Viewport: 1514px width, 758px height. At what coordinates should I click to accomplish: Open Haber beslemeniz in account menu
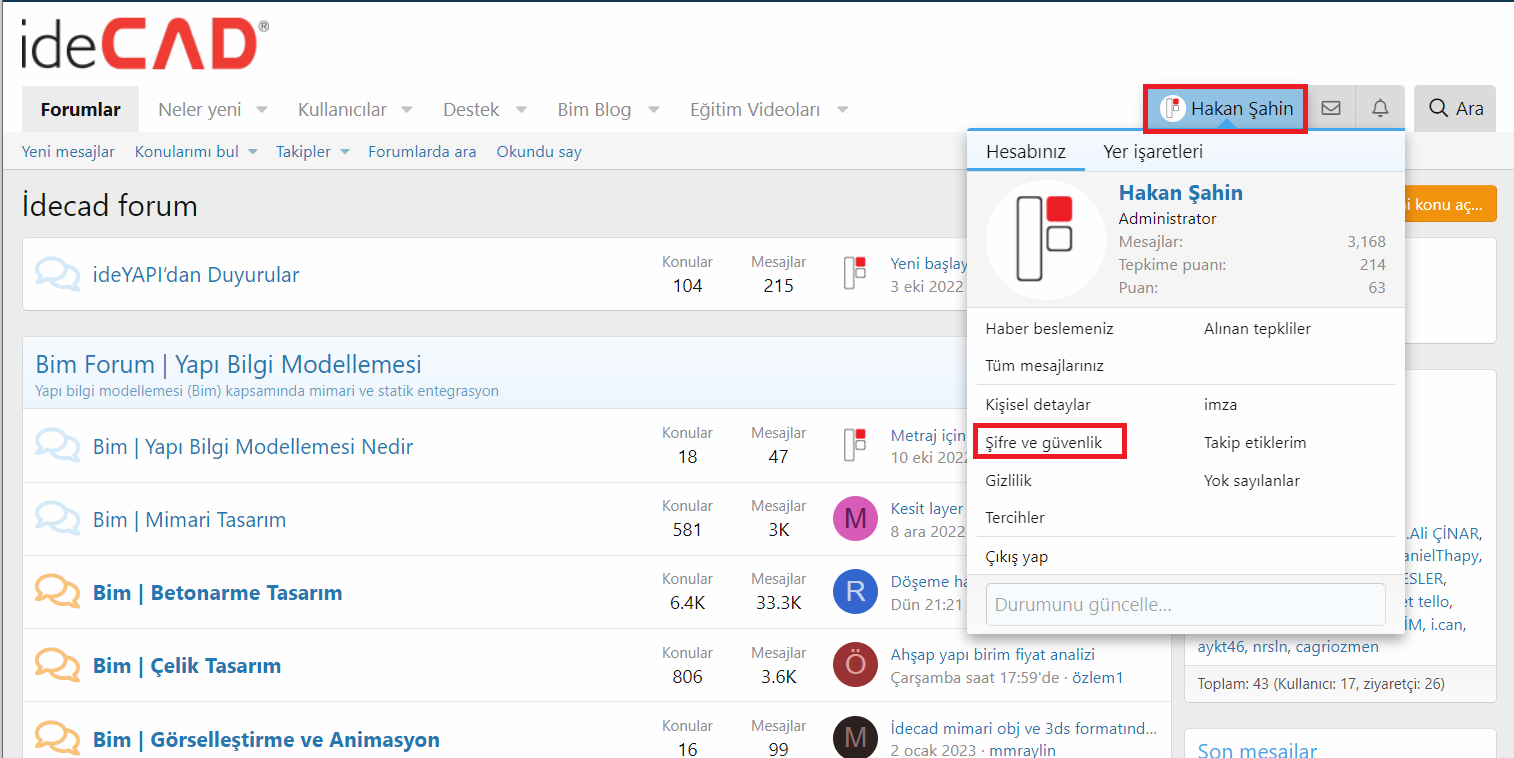click(x=1050, y=328)
